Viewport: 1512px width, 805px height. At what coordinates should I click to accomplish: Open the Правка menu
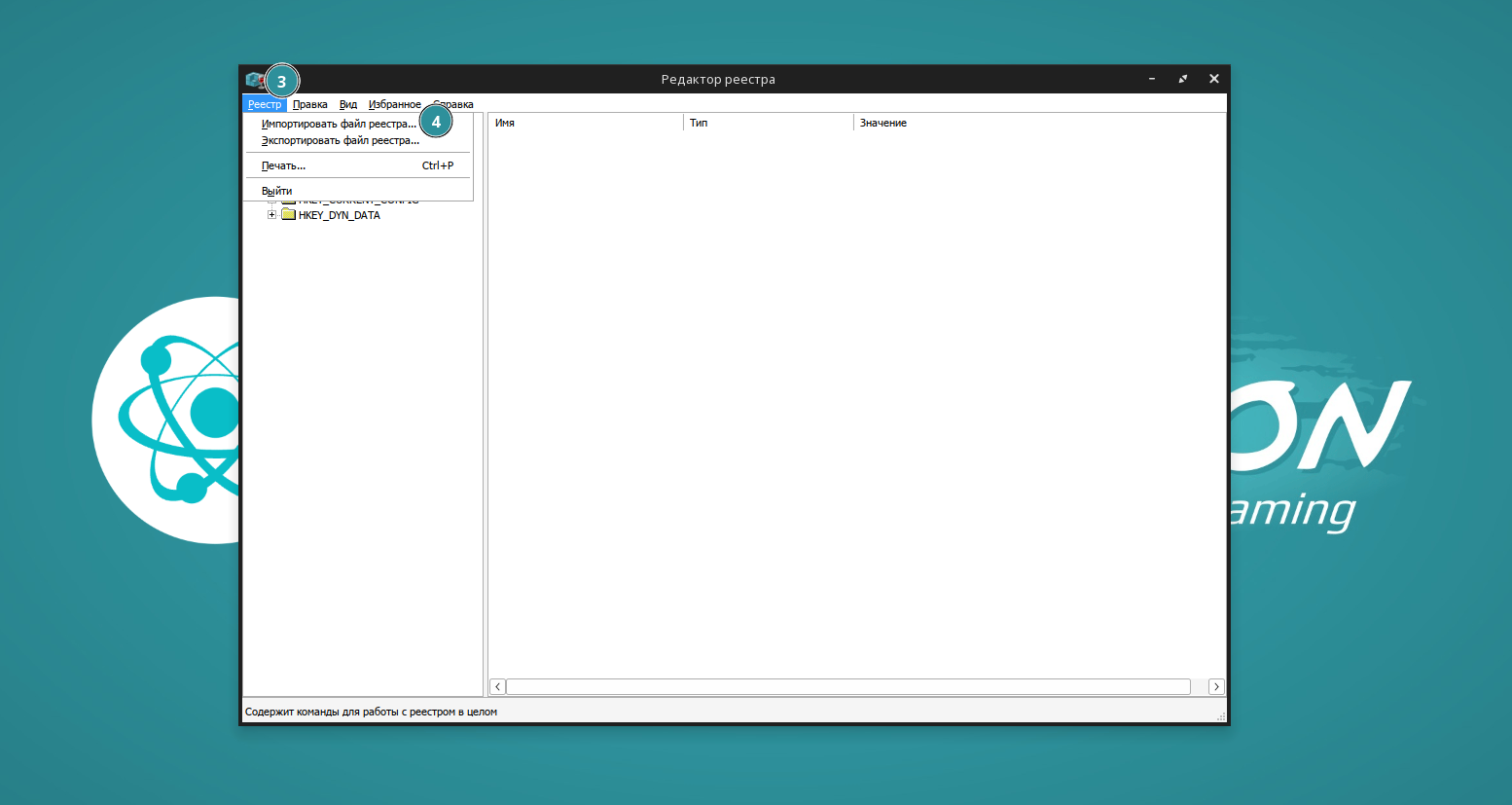tap(309, 104)
